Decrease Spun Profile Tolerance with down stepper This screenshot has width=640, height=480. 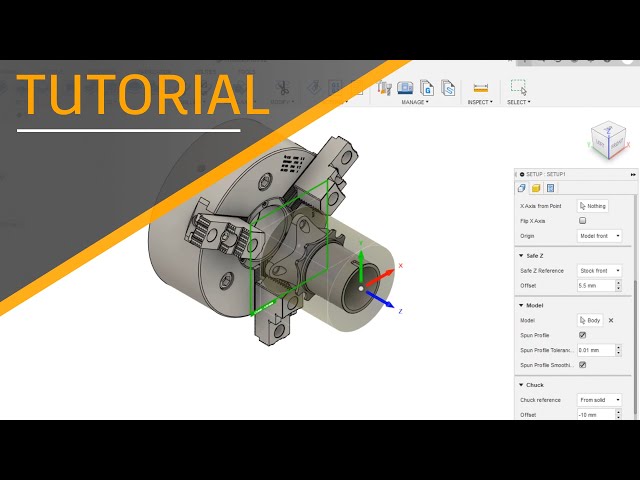[619, 353]
